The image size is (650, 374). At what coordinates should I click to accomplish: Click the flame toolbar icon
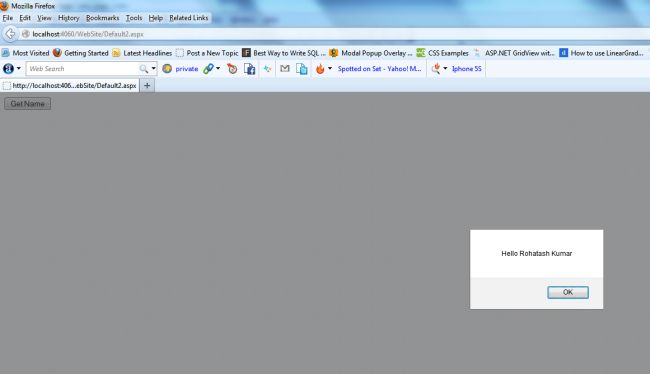pos(320,69)
